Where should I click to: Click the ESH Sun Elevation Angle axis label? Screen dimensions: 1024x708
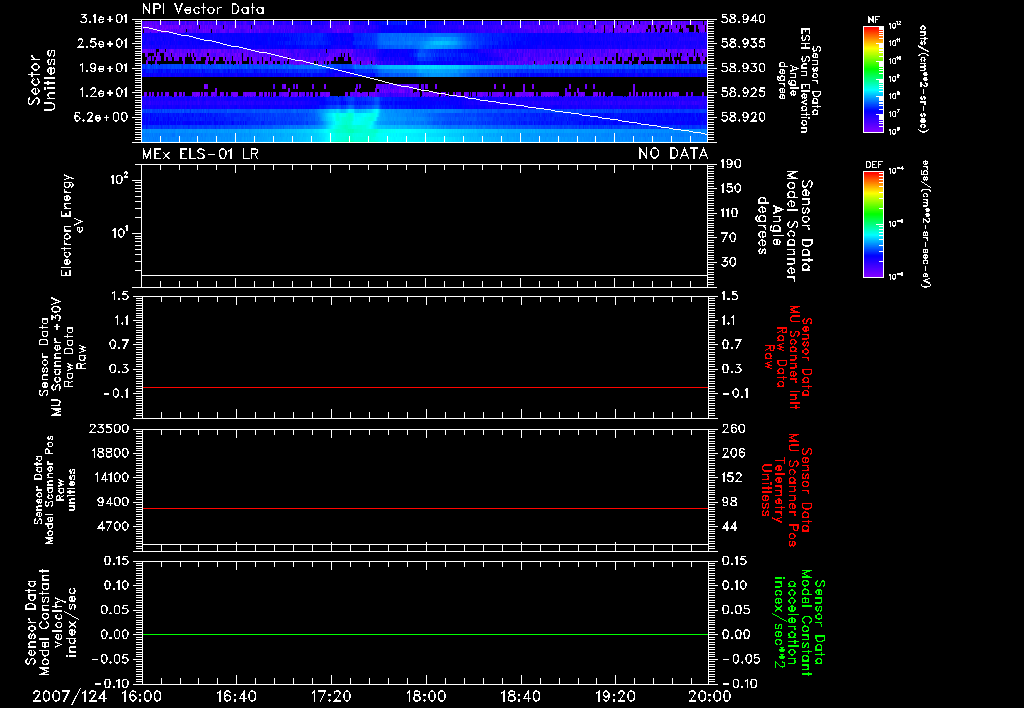pos(798,80)
